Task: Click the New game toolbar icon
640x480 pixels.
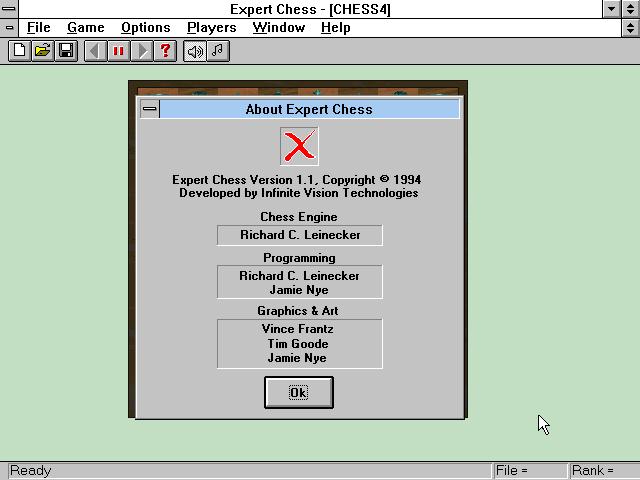Action: click(20, 51)
